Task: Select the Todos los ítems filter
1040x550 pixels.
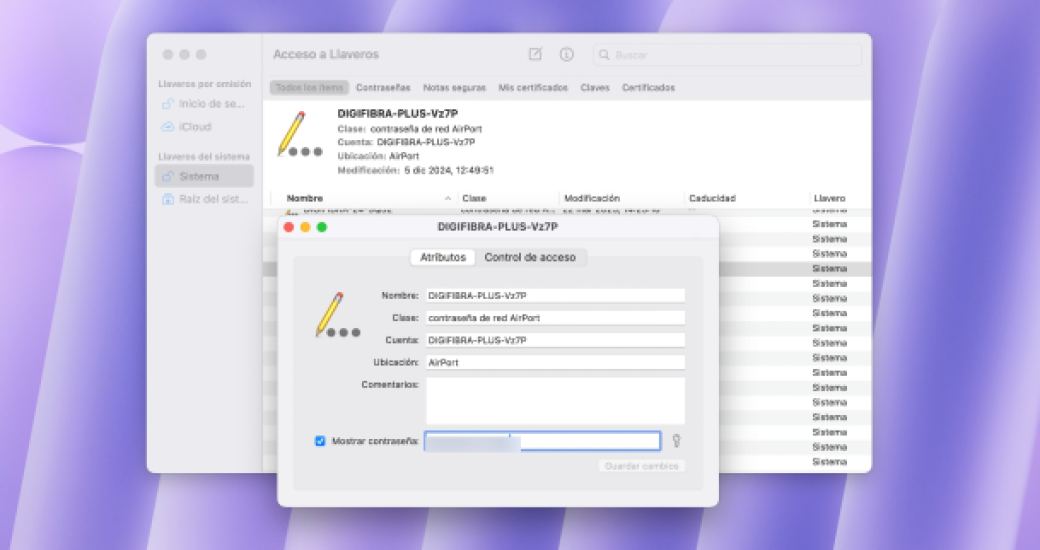Action: point(309,88)
